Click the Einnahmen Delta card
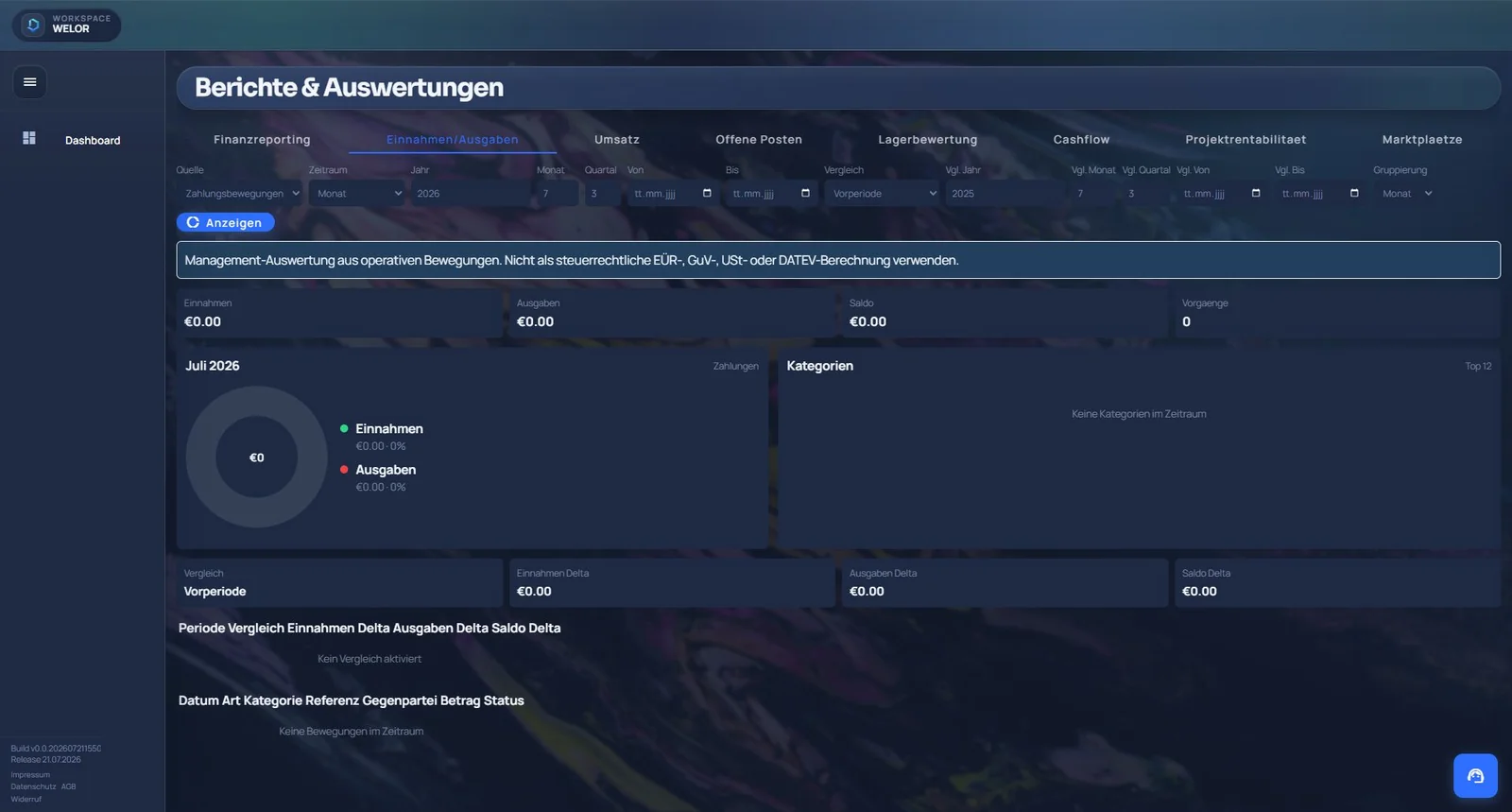This screenshot has height=812, width=1512. 672,582
